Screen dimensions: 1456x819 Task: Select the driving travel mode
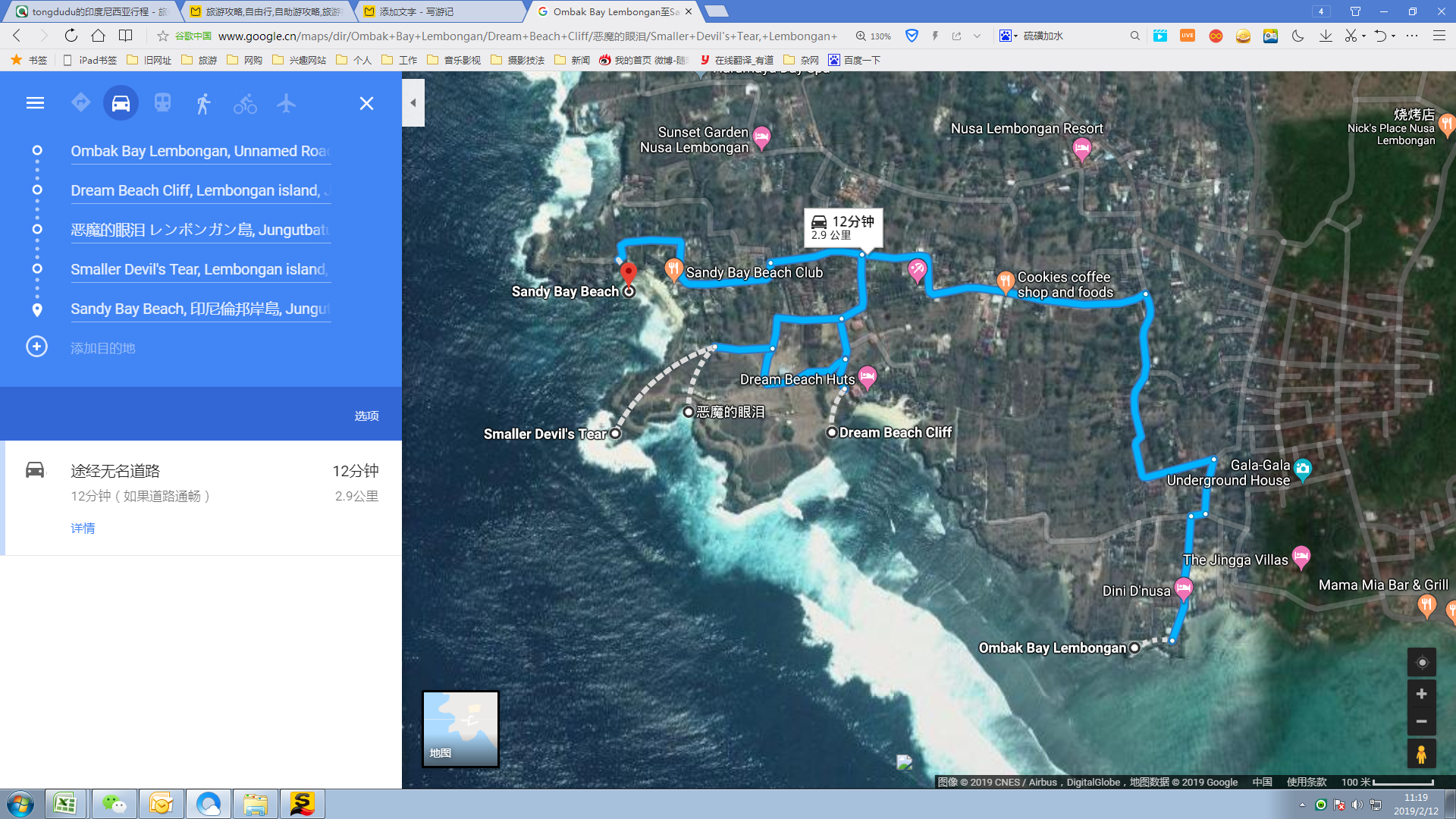[x=121, y=103]
